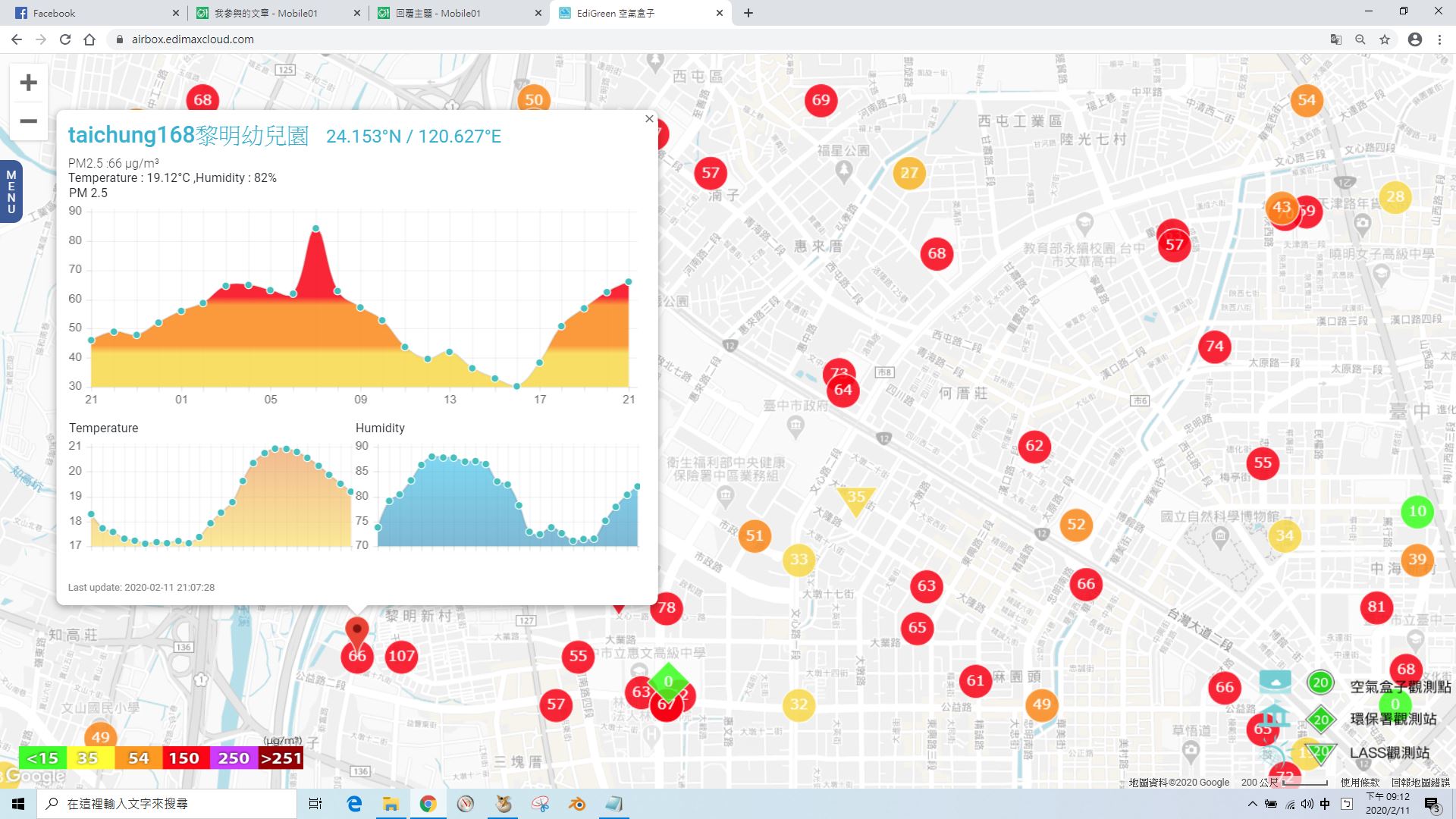This screenshot has width=1456, height=819.
Task: Open the 使用條款 terms link
Action: [x=1360, y=783]
